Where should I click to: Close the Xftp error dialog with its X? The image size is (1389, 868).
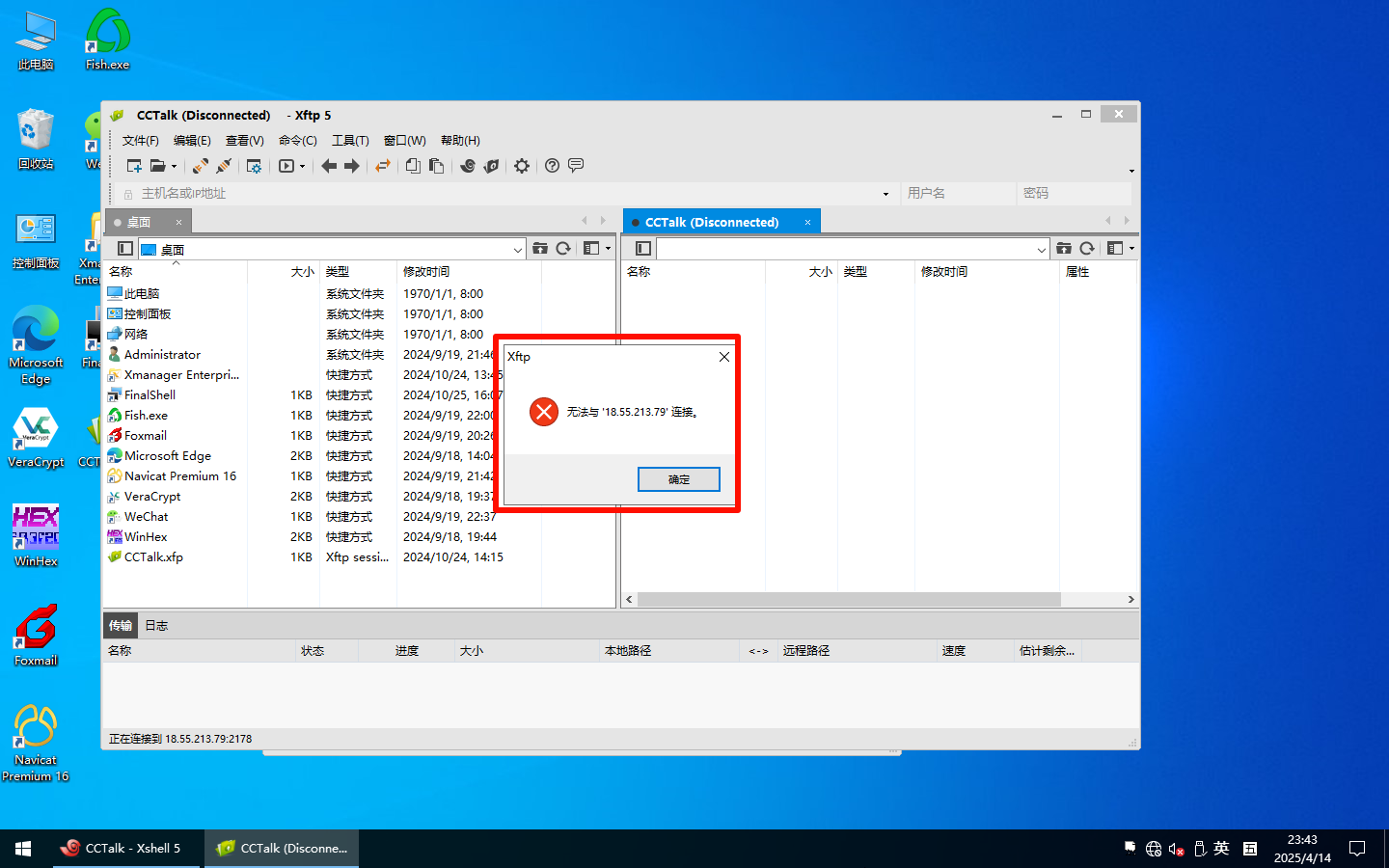(x=723, y=357)
